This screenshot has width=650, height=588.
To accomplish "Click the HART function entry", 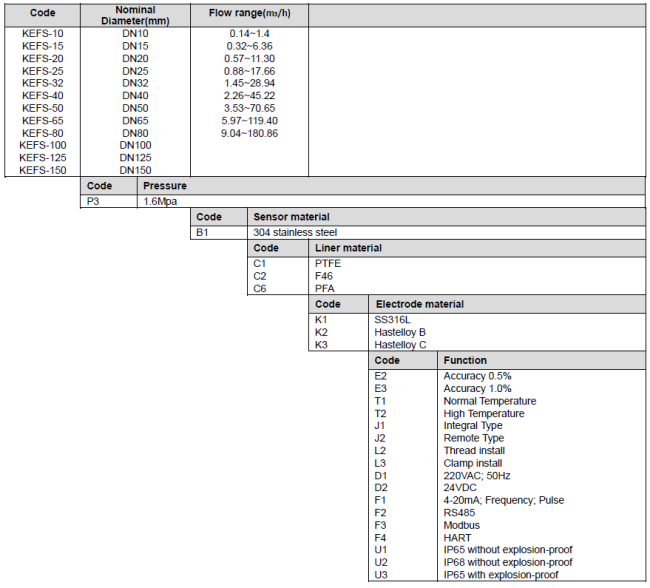I will point(458,537).
